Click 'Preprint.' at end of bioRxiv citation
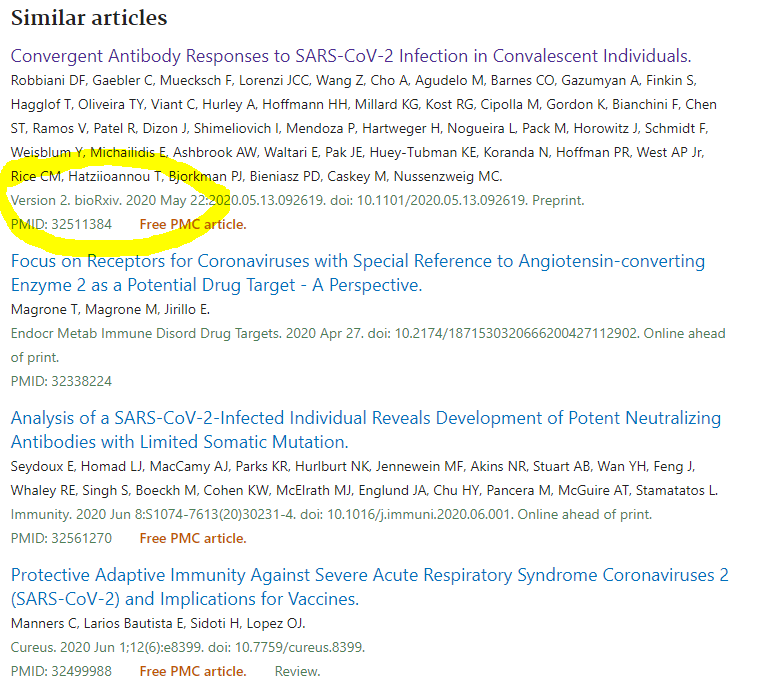This screenshot has height=691, width=761. pyautogui.click(x=558, y=200)
